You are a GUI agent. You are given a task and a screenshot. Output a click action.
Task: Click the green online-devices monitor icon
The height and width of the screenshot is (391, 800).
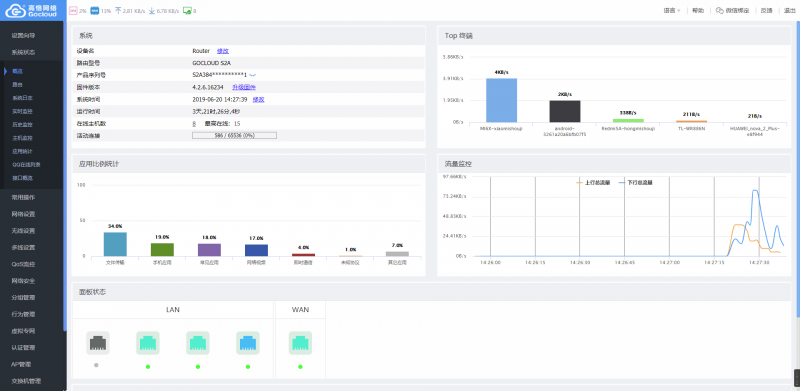click(x=187, y=11)
